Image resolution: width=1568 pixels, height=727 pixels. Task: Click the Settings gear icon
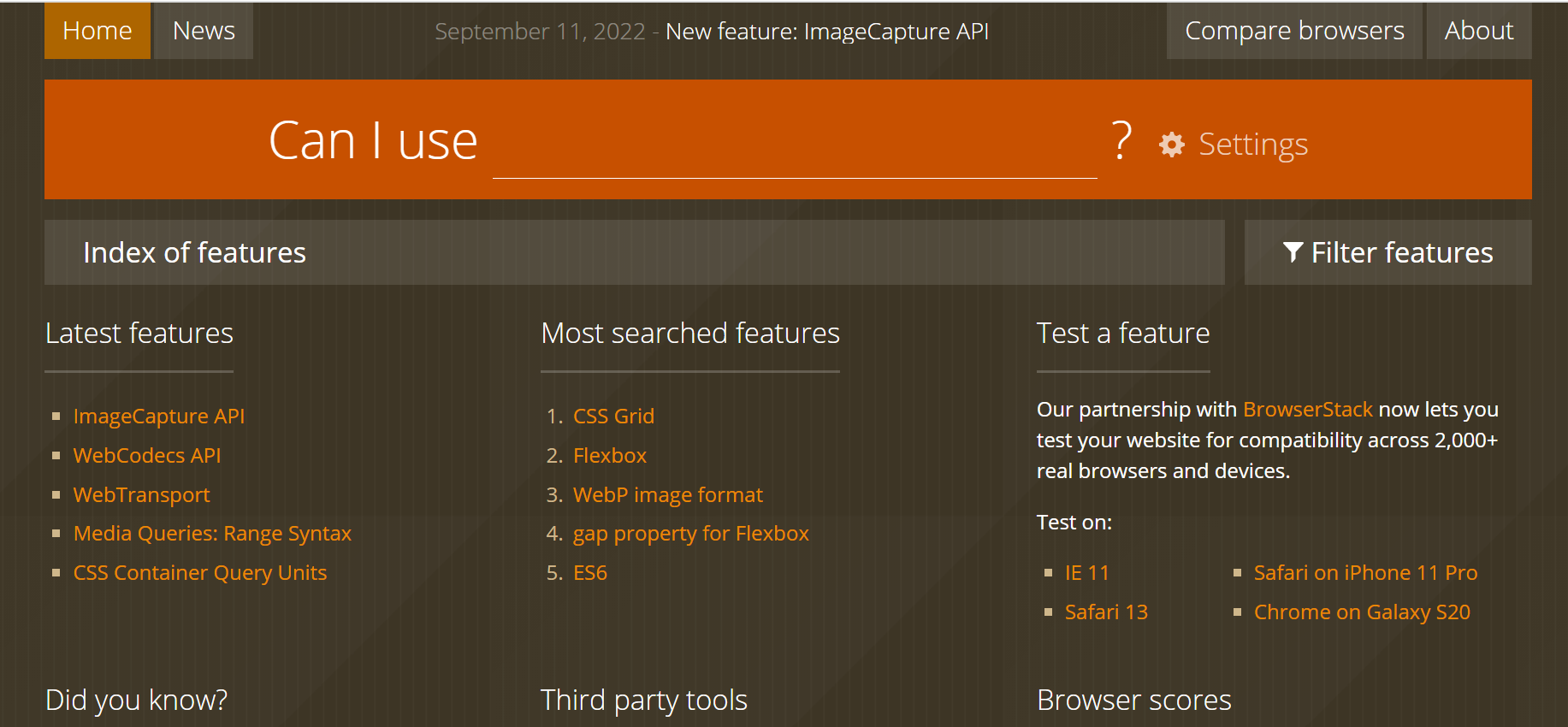pos(1171,145)
